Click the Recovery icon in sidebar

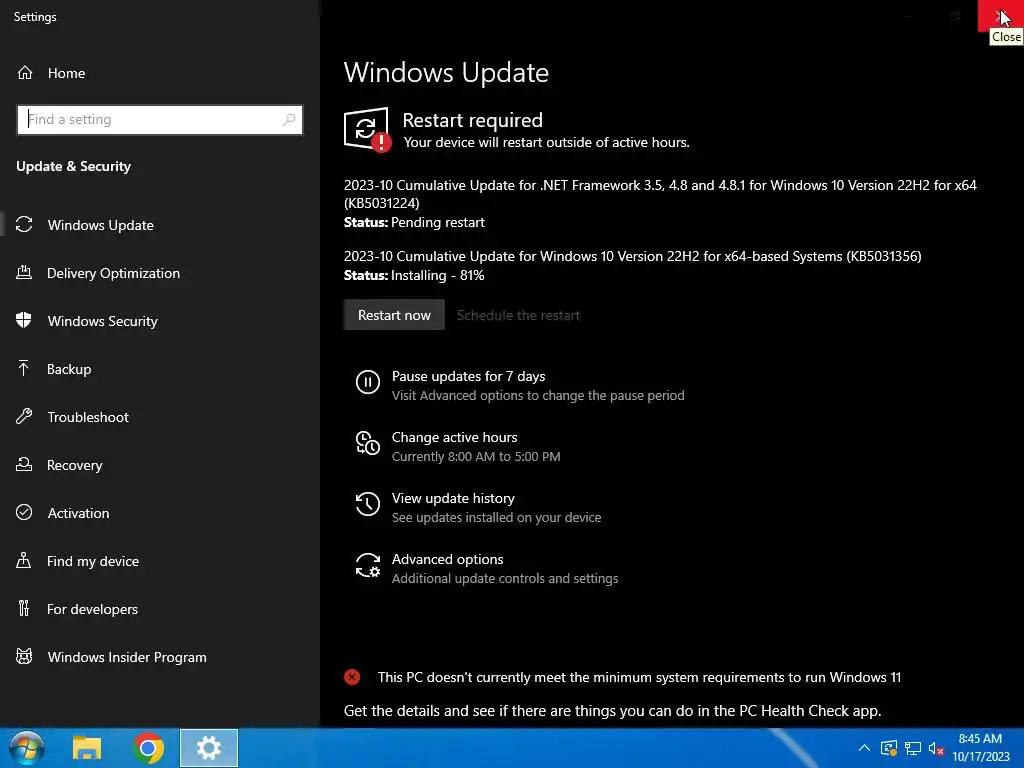point(24,465)
